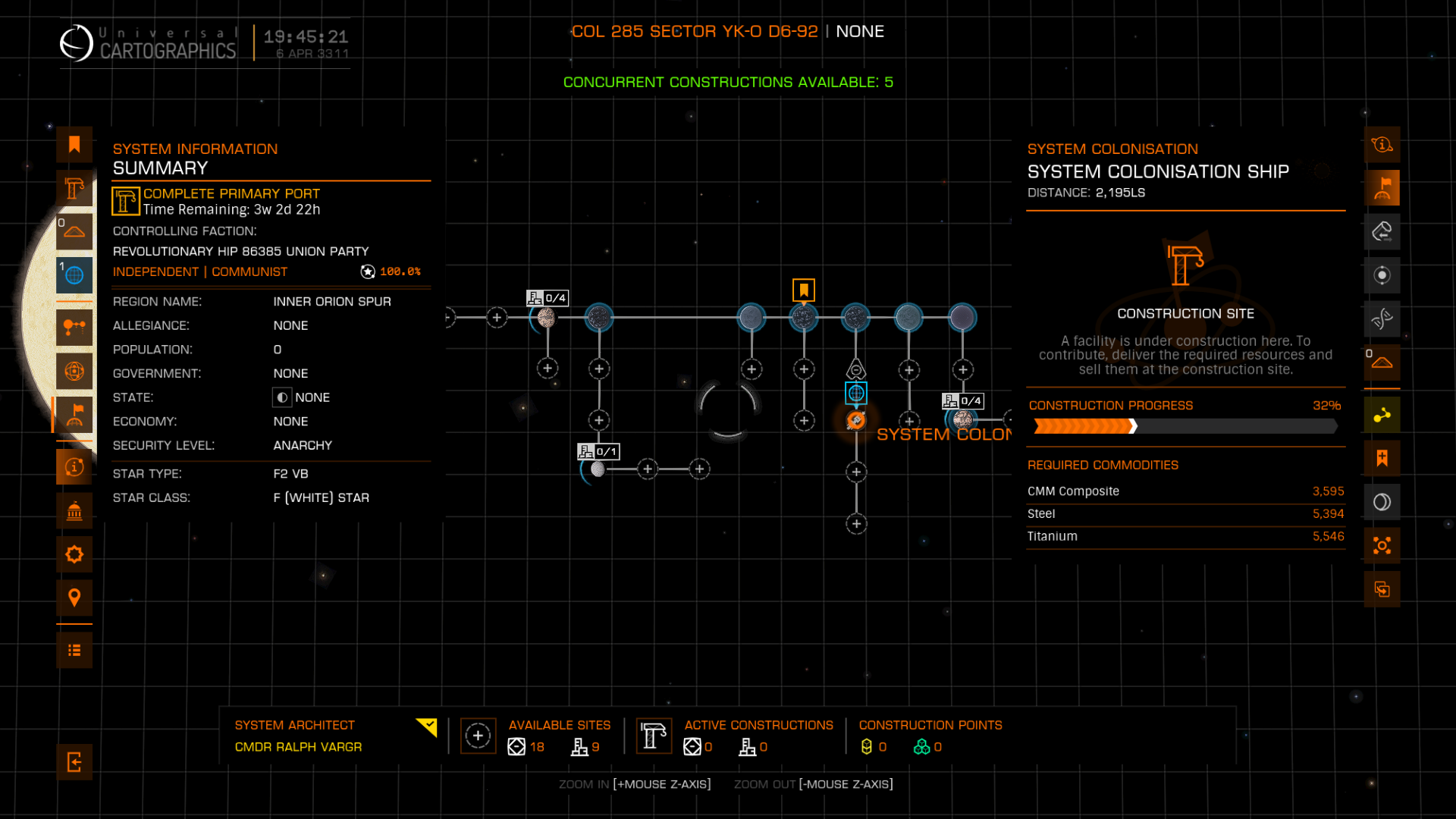Click the crescent moon icon in right panel
The image size is (1456, 819).
tap(1382, 502)
